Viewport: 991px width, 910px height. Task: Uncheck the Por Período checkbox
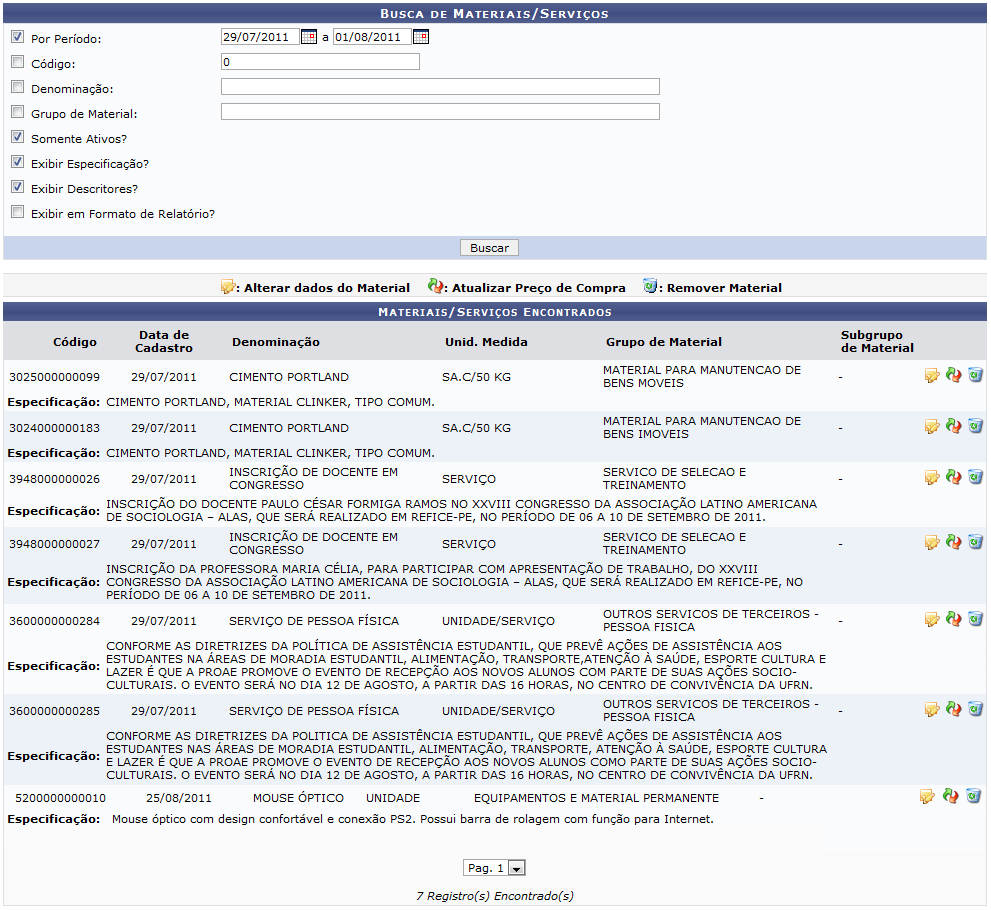(x=18, y=37)
